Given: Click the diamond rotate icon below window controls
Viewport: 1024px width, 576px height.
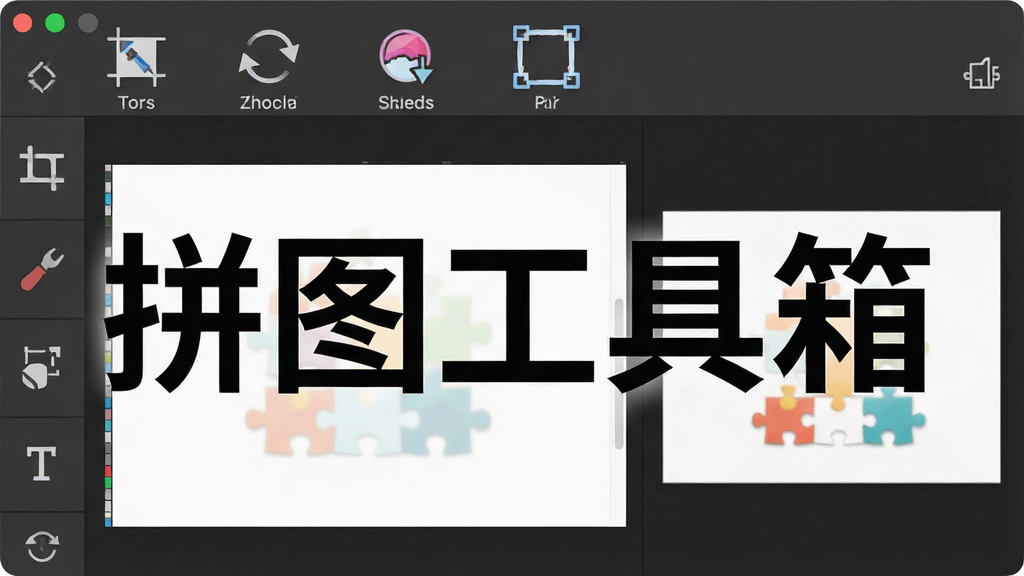Looking at the screenshot, I should [42, 77].
